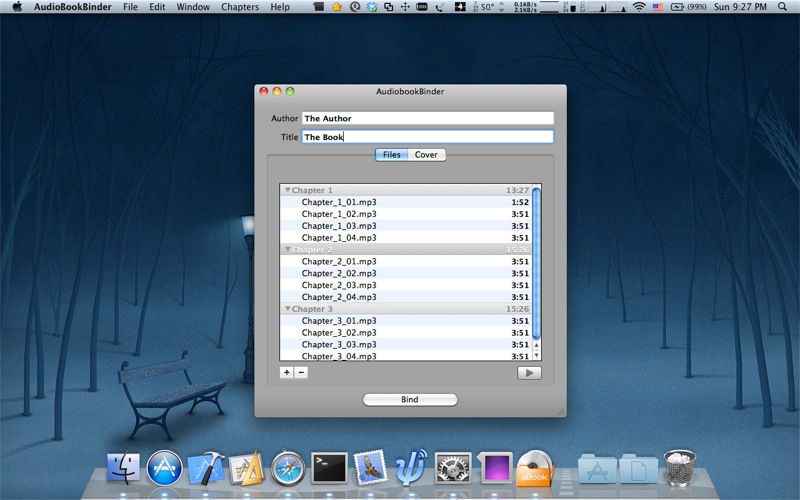Open the Instruments ruler-and-triangle dock icon
Screen dimensions: 800x500
point(247,468)
